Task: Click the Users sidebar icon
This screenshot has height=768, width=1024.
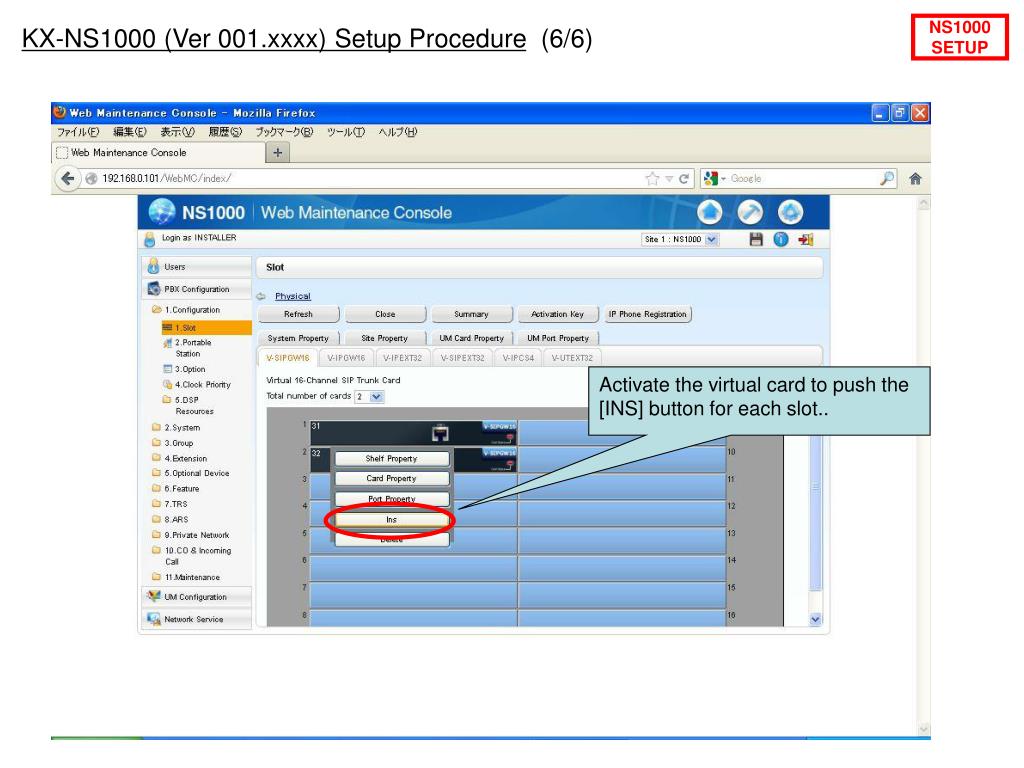Action: point(153,266)
